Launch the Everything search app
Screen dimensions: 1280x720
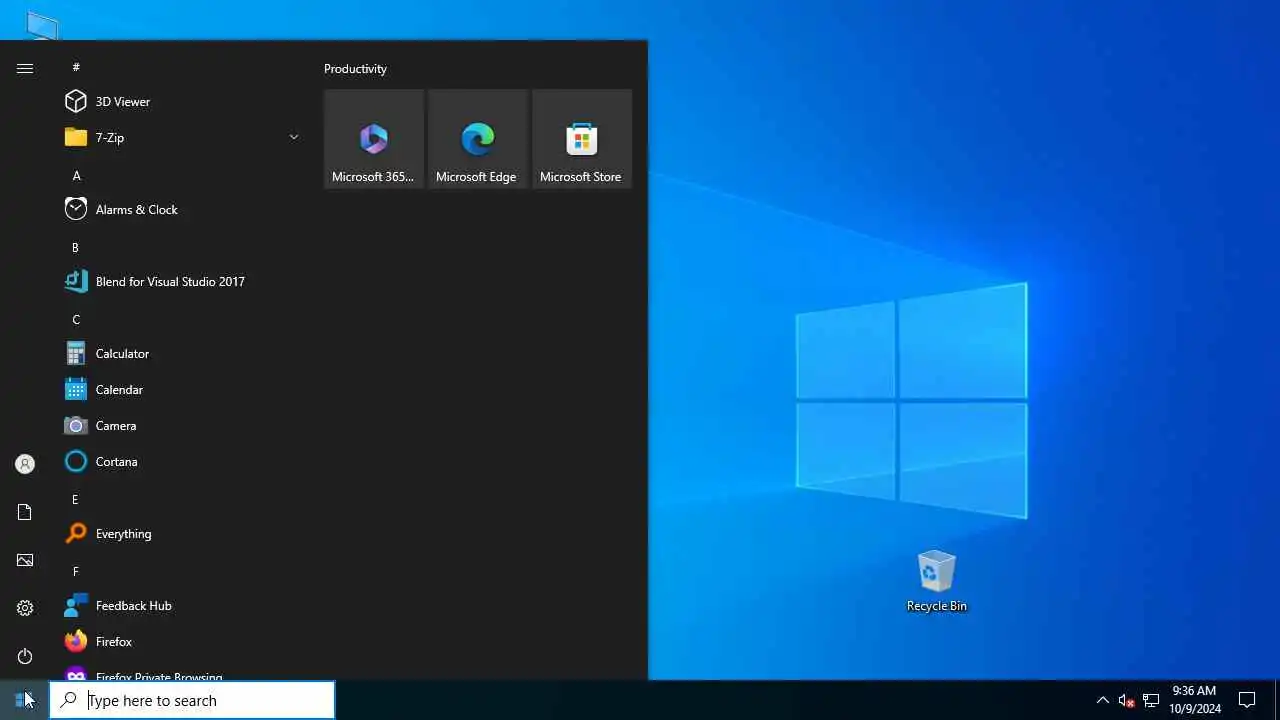[x=180, y=533]
